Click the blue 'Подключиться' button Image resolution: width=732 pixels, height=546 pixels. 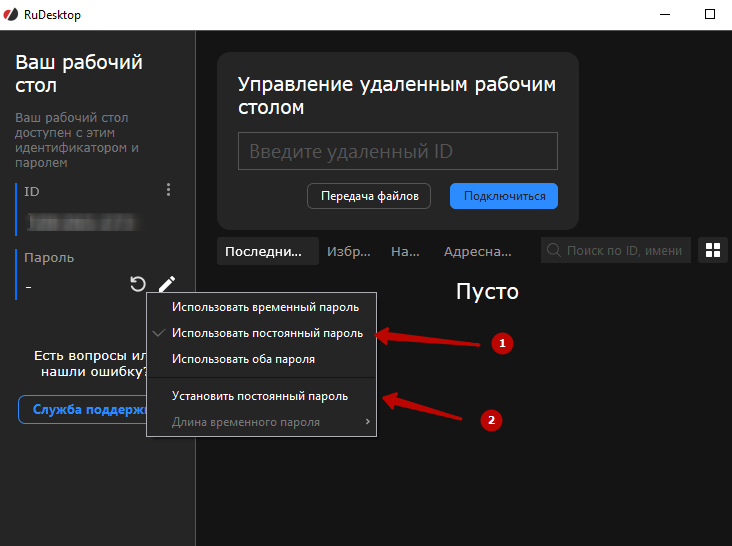tap(504, 196)
